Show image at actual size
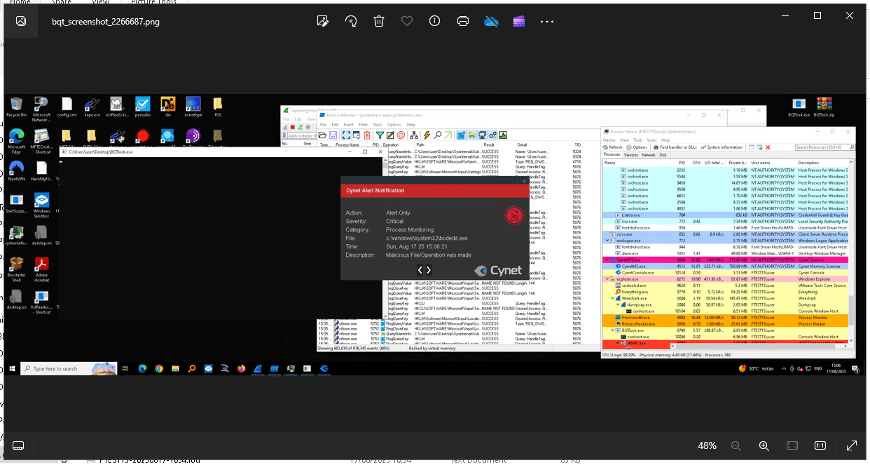Screen dimensions: 870x464 tap(821, 444)
